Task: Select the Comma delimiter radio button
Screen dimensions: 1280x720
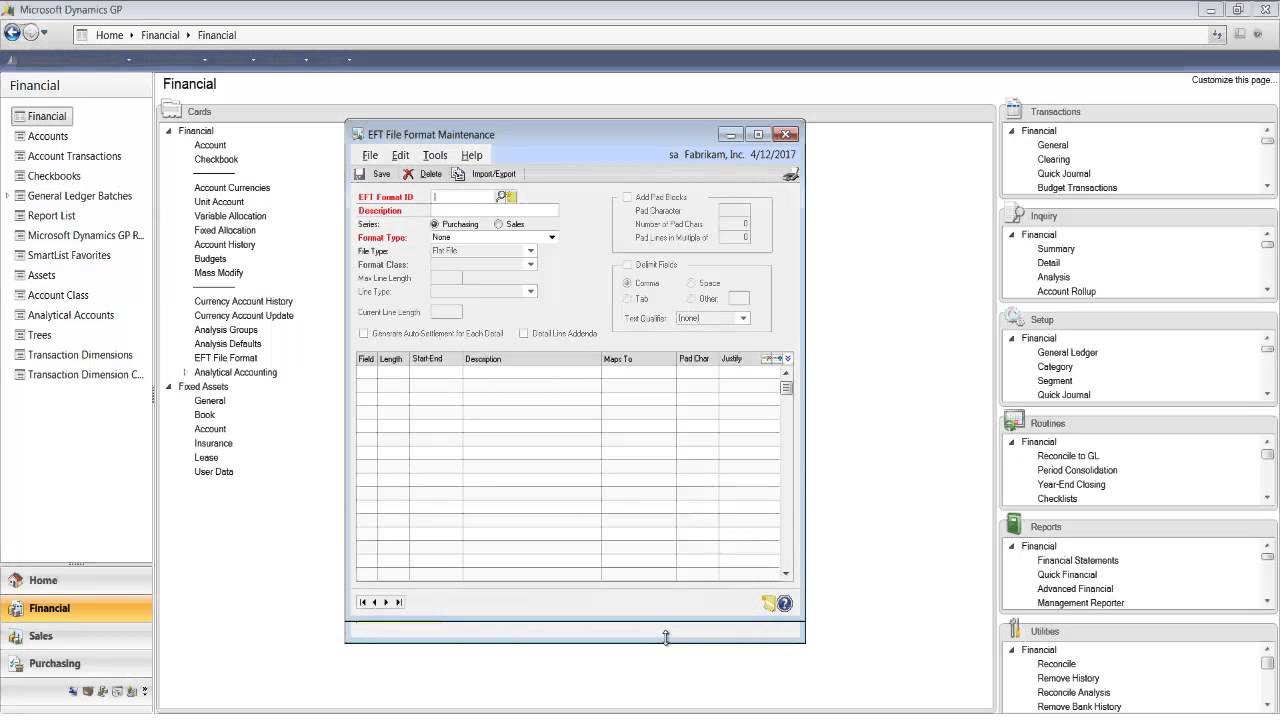Action: 628,283
